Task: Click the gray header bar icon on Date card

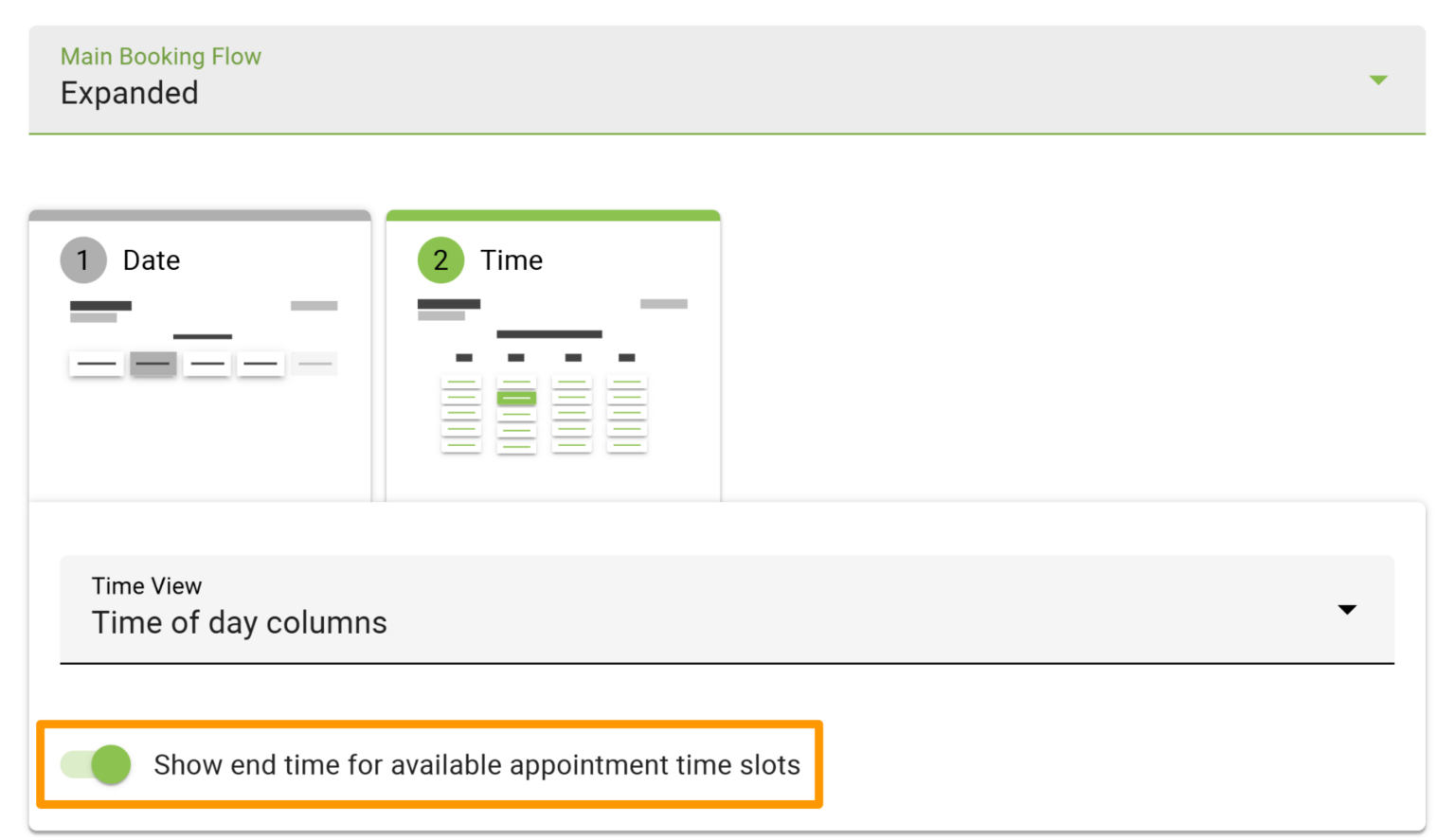Action: tap(314, 305)
